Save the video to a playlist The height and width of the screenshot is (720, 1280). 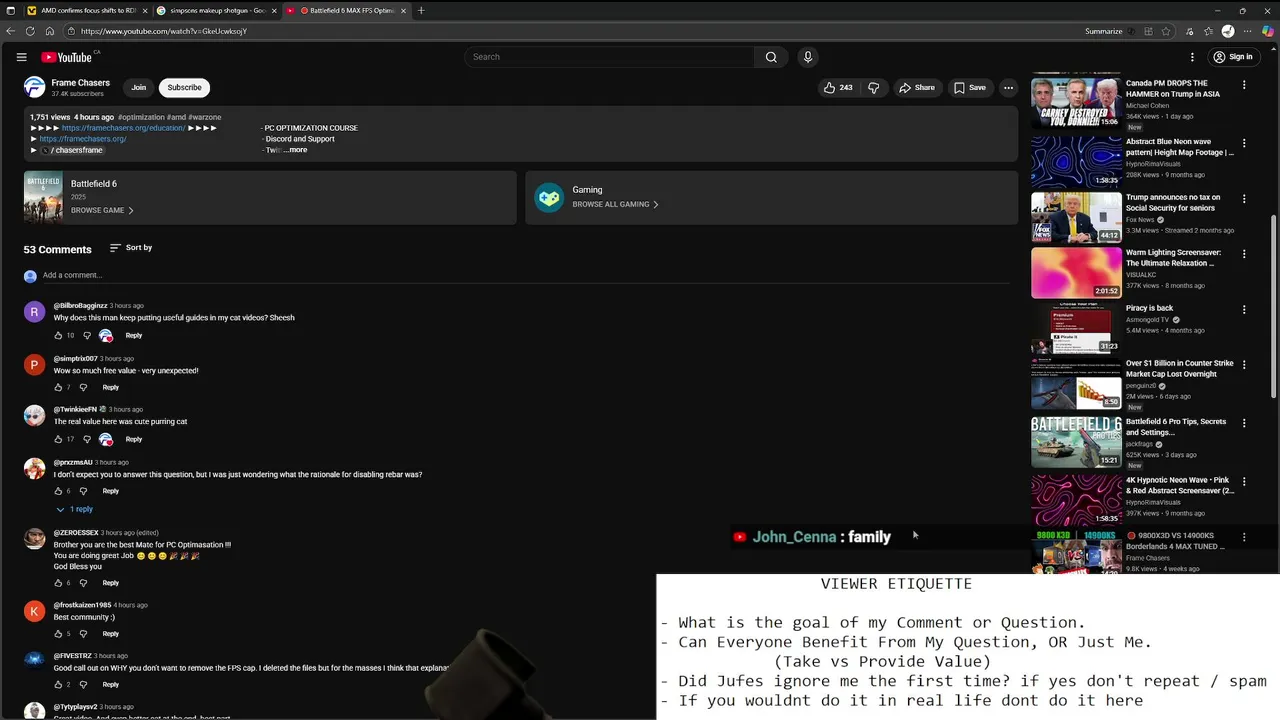(970, 88)
